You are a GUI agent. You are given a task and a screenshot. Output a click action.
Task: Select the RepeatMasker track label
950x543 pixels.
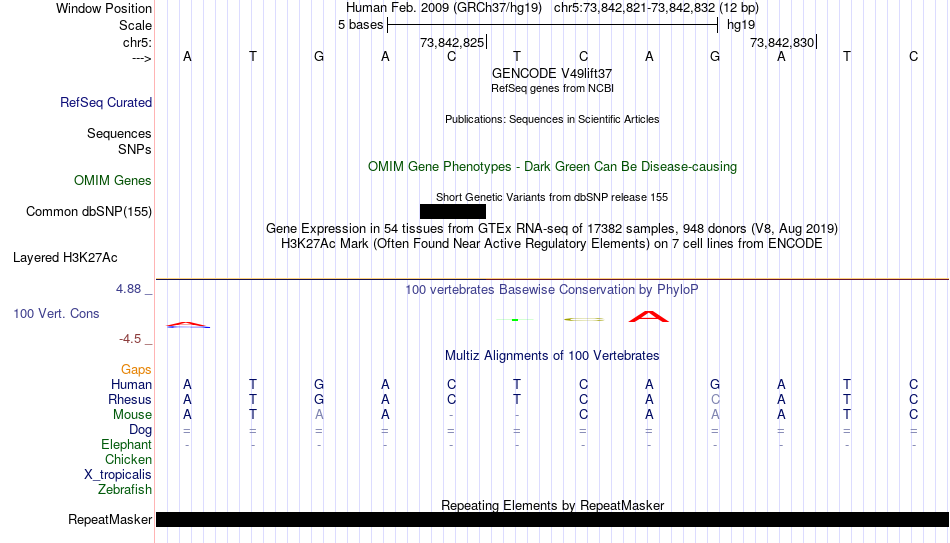110,519
